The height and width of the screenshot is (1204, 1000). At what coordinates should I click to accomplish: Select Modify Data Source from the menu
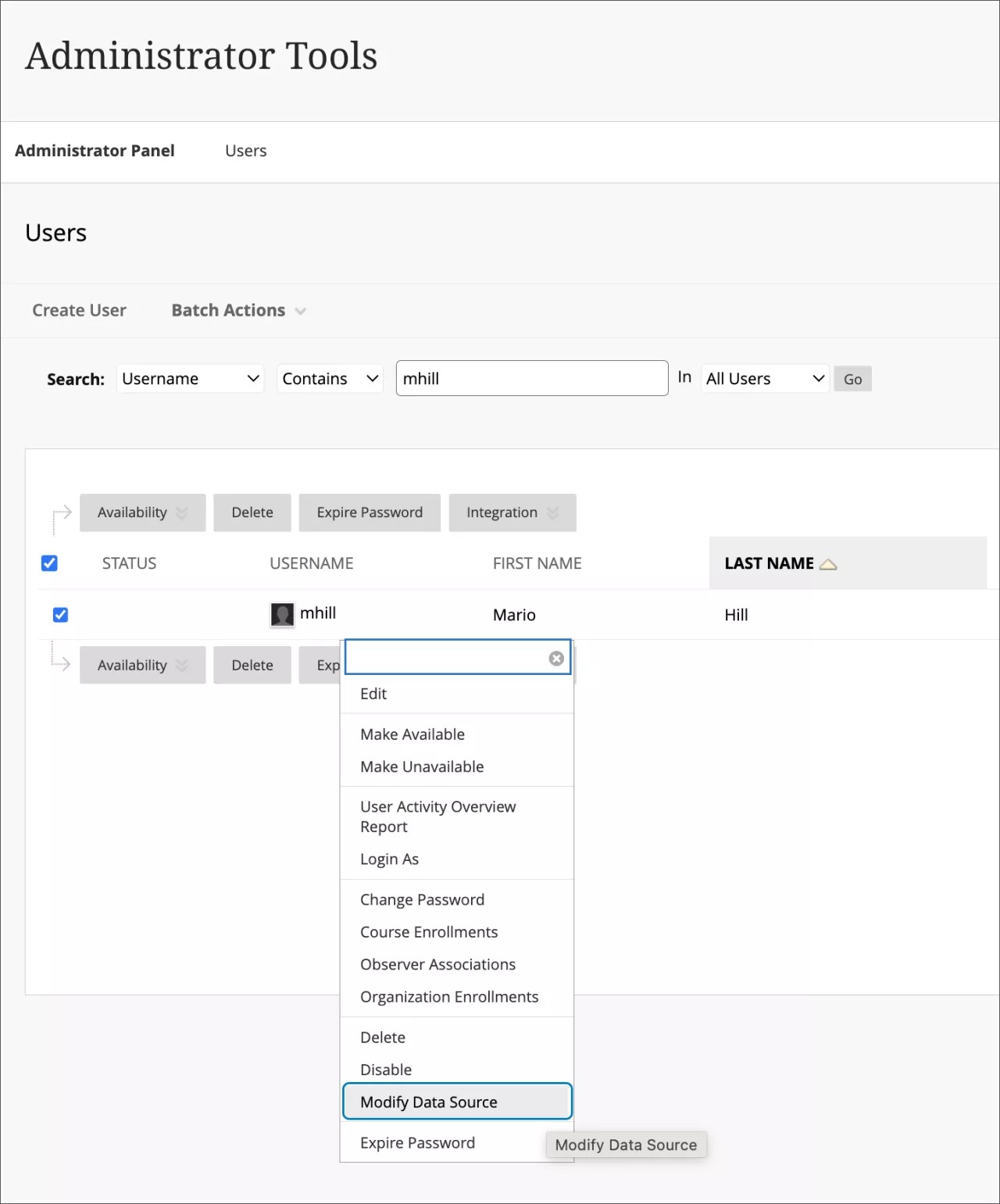pyautogui.click(x=428, y=1102)
